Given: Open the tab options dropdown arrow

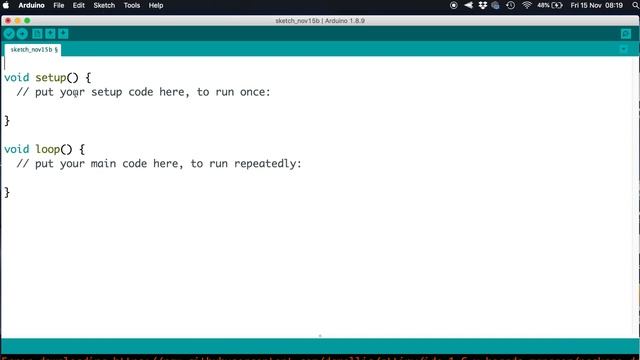Looking at the screenshot, I should tap(623, 49).
